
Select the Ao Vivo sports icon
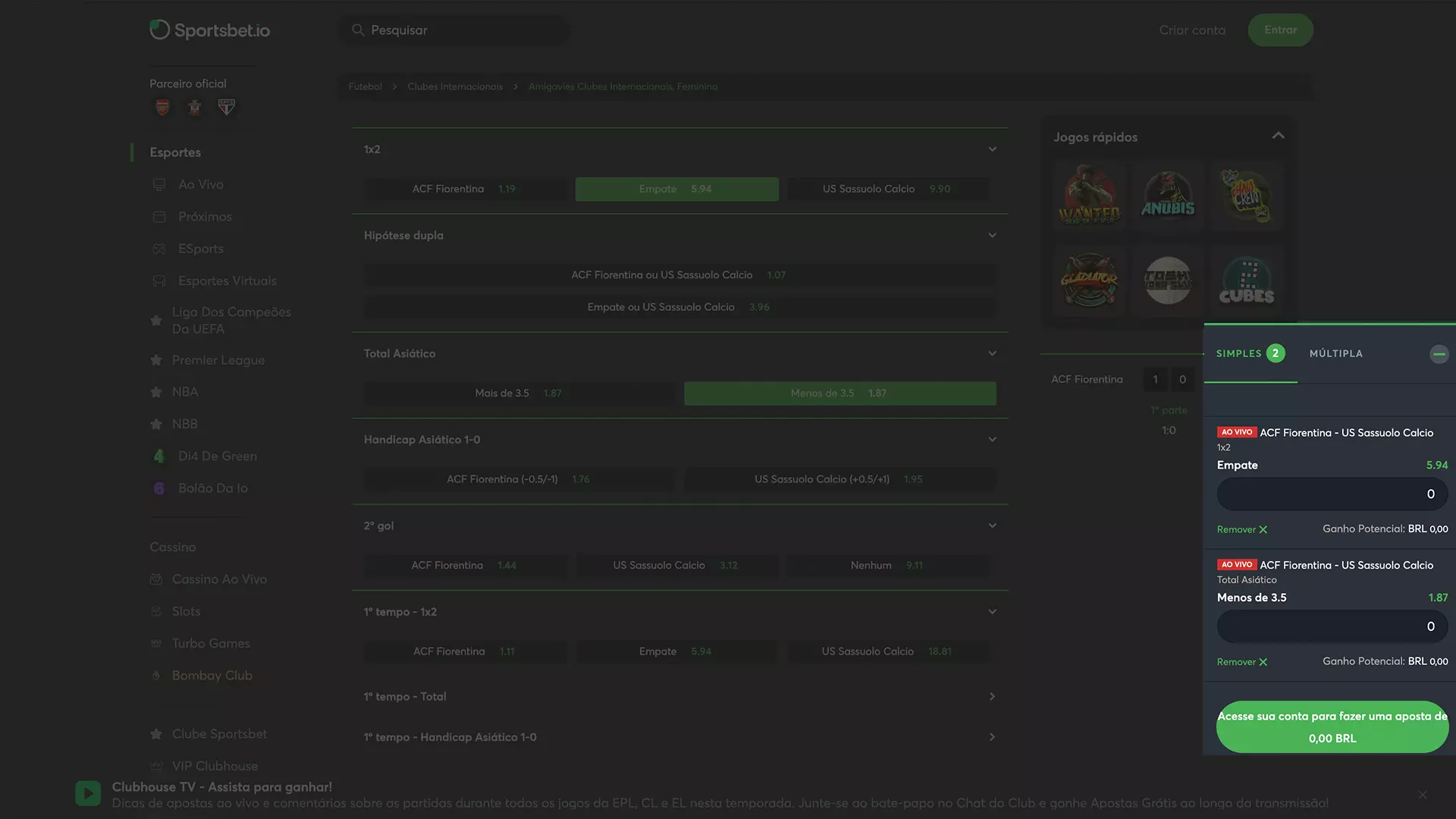pos(159,184)
